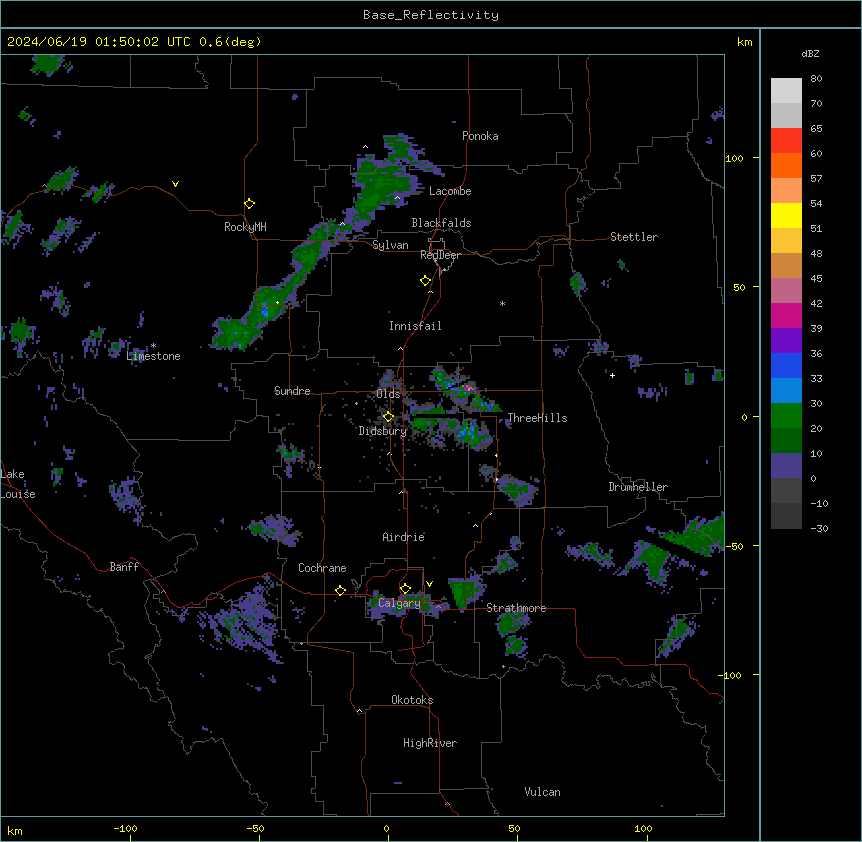The height and width of the screenshot is (842, 862).
Task: Click the 50 tick label on the horizontal axis
Action: tap(514, 828)
